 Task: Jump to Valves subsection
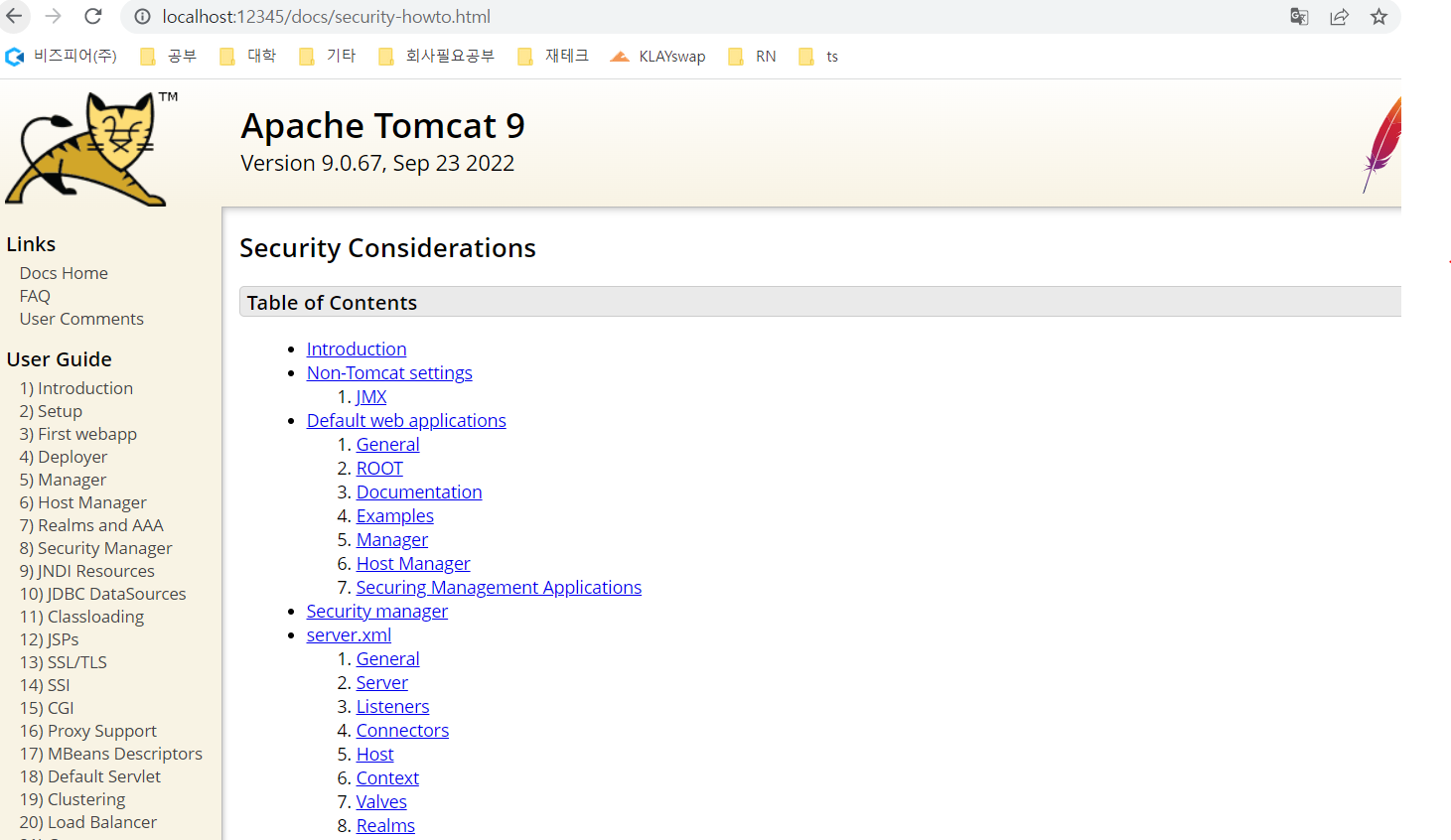coord(381,802)
